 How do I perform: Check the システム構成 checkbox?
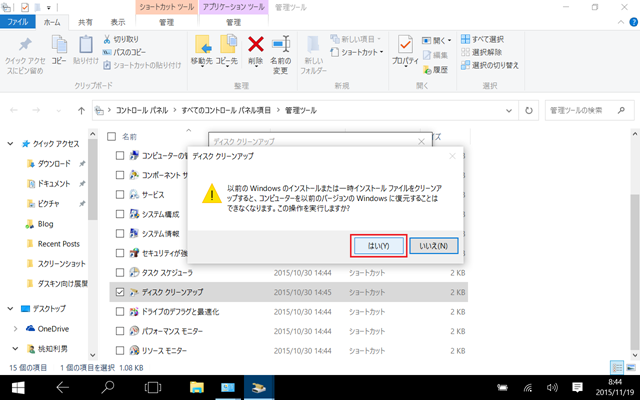pyautogui.click(x=120, y=214)
